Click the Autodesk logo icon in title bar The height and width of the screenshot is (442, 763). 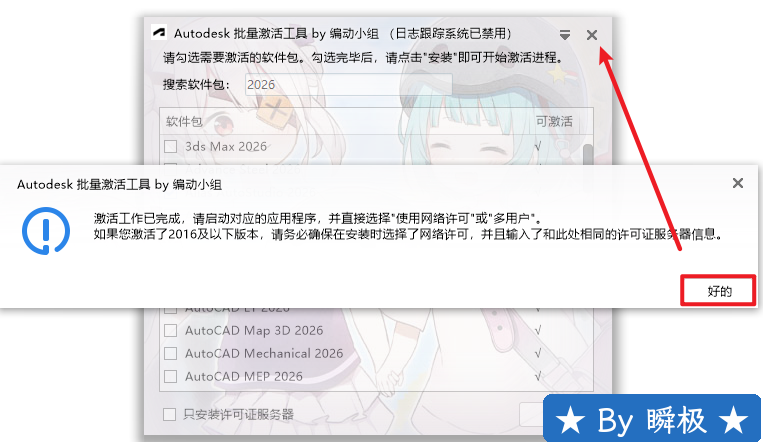click(159, 33)
